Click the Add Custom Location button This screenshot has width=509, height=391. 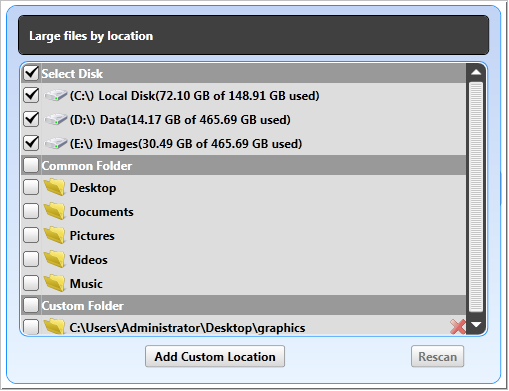pyautogui.click(x=215, y=357)
